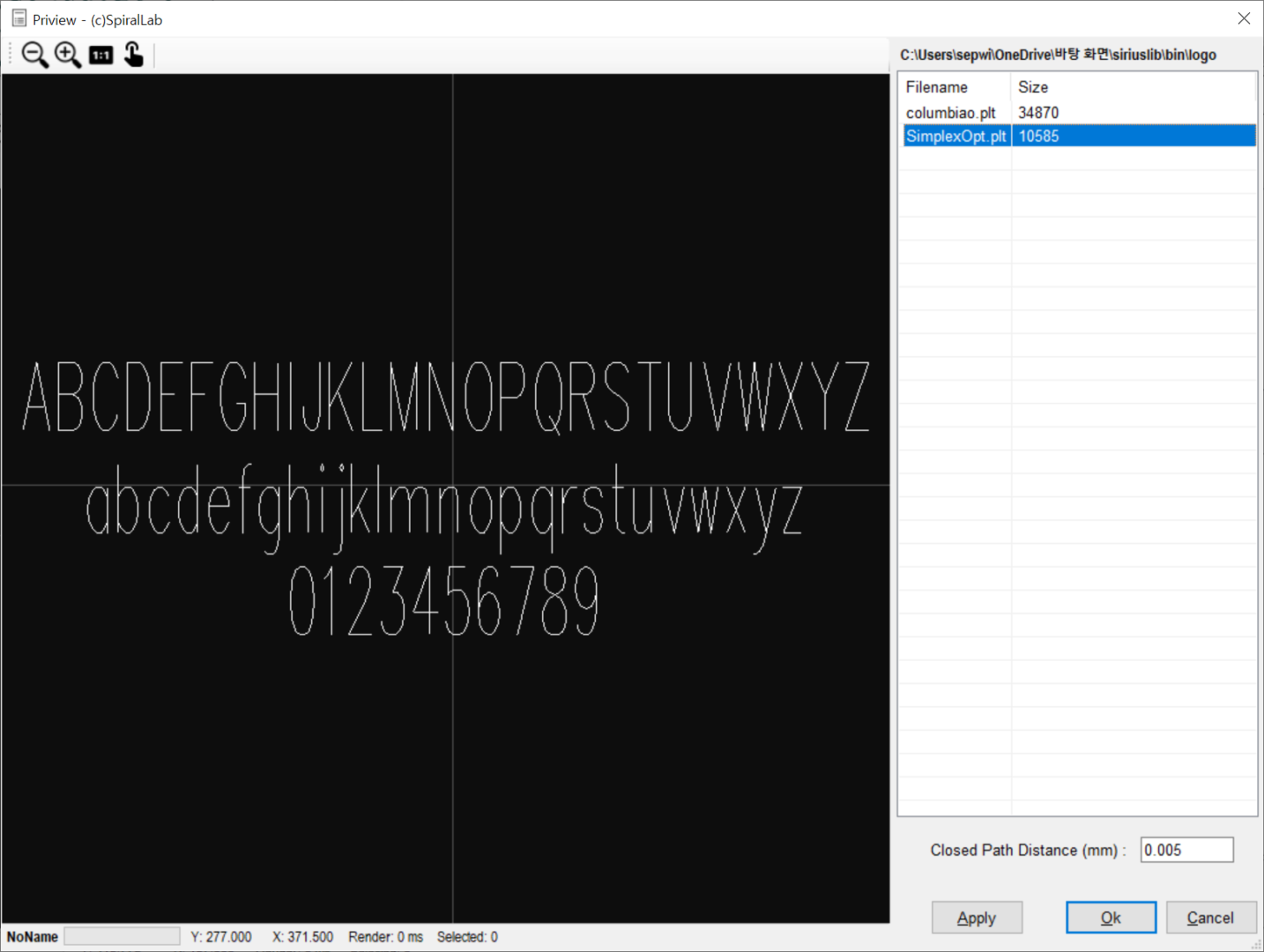The image size is (1264, 952).
Task: Click the empty status box beside NoName
Action: (x=122, y=936)
